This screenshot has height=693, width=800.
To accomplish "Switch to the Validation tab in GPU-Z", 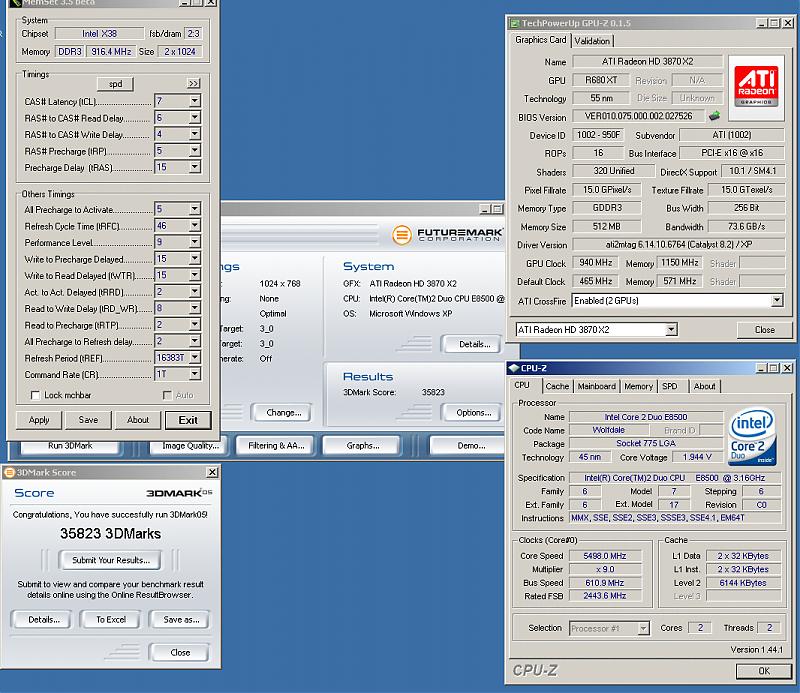I will click(592, 41).
